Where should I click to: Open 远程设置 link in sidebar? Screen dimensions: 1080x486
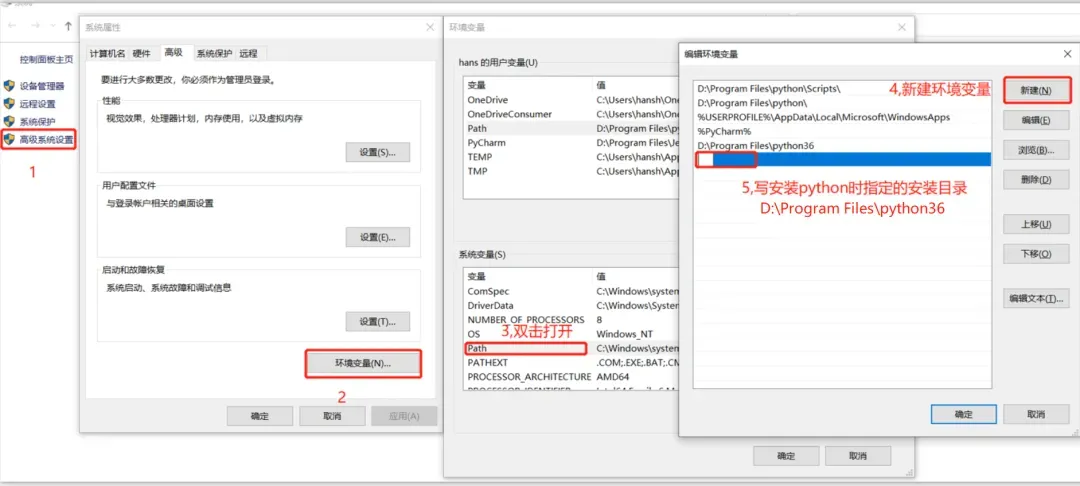click(x=37, y=104)
